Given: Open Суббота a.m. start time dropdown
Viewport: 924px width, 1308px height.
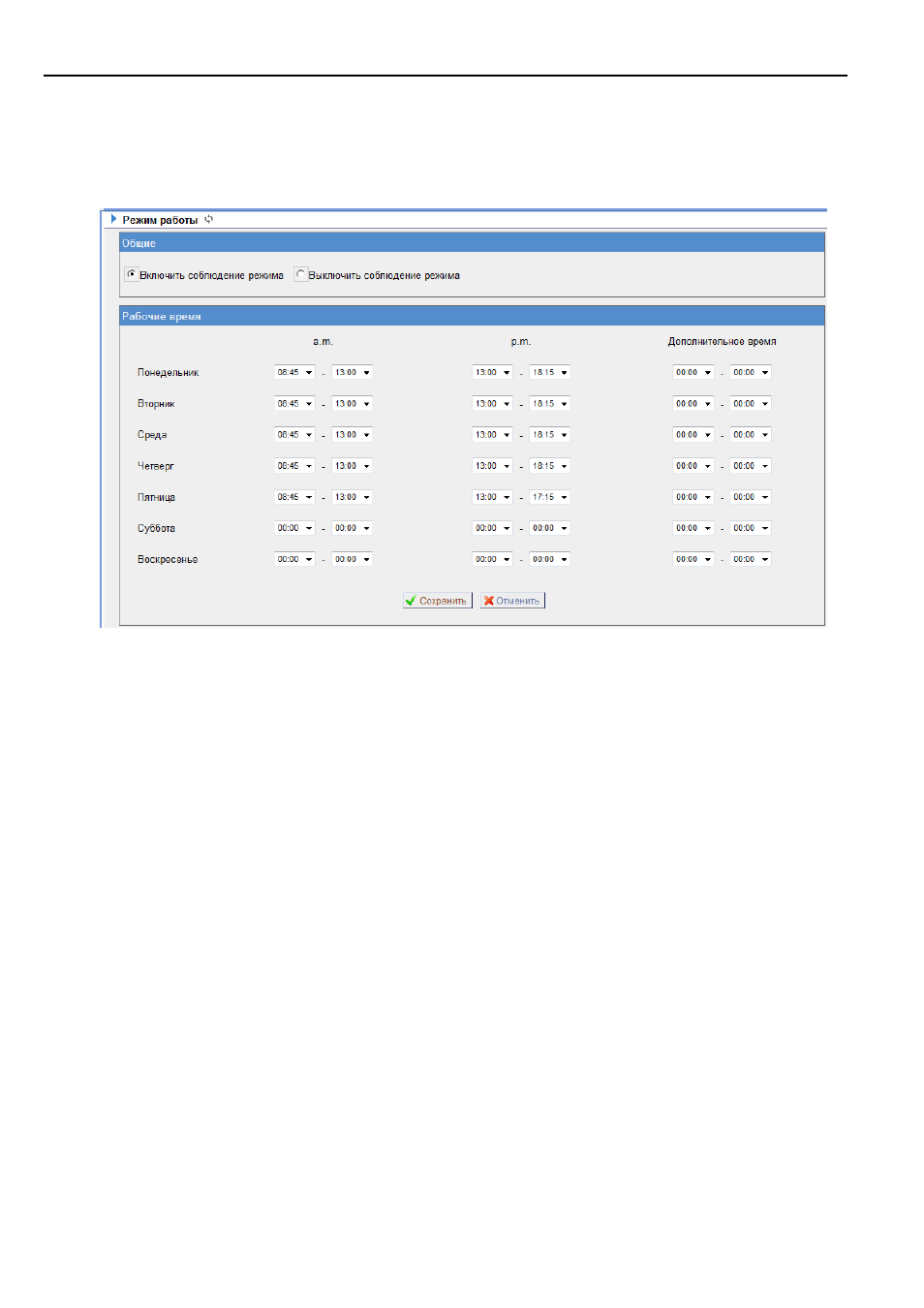Looking at the screenshot, I should pyautogui.click(x=294, y=528).
